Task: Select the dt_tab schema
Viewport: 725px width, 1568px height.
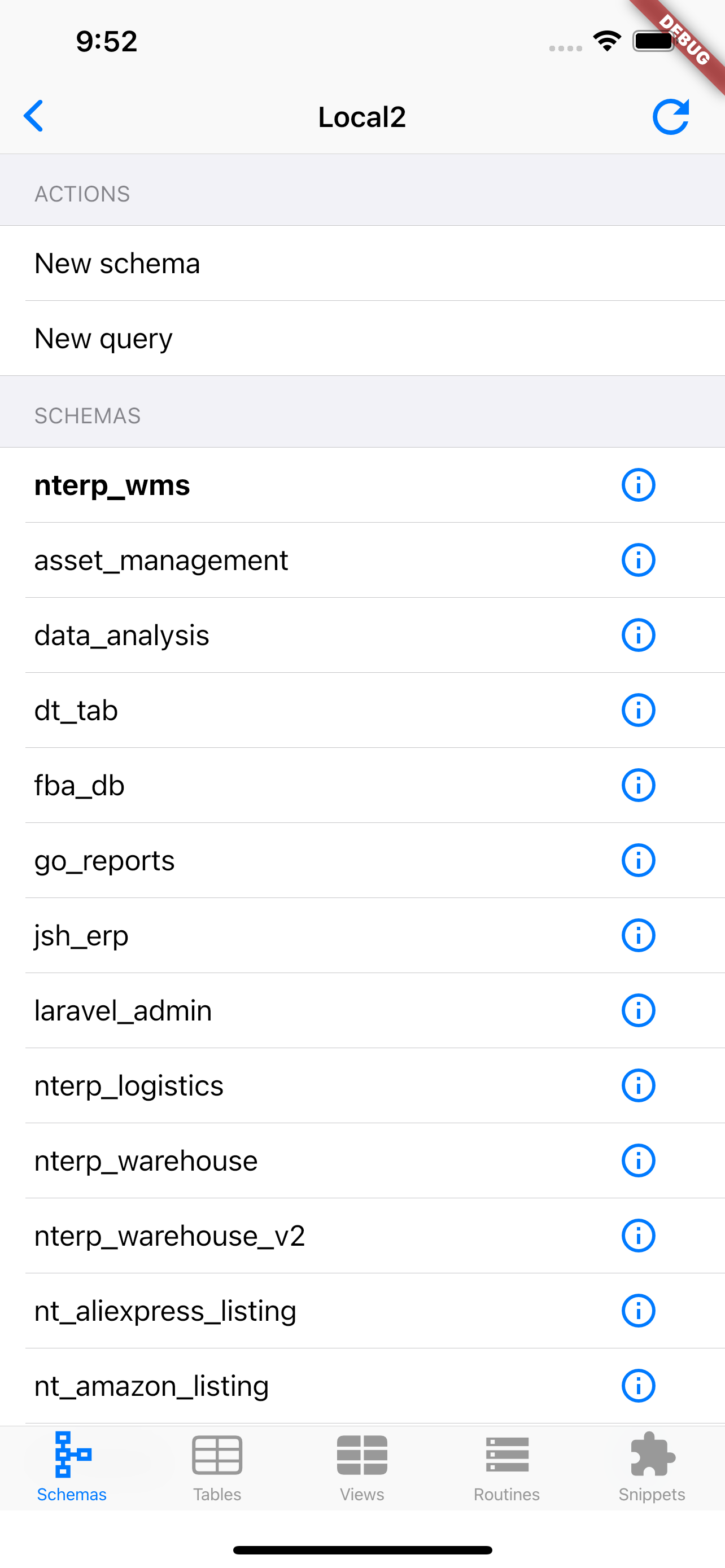Action: point(362,711)
